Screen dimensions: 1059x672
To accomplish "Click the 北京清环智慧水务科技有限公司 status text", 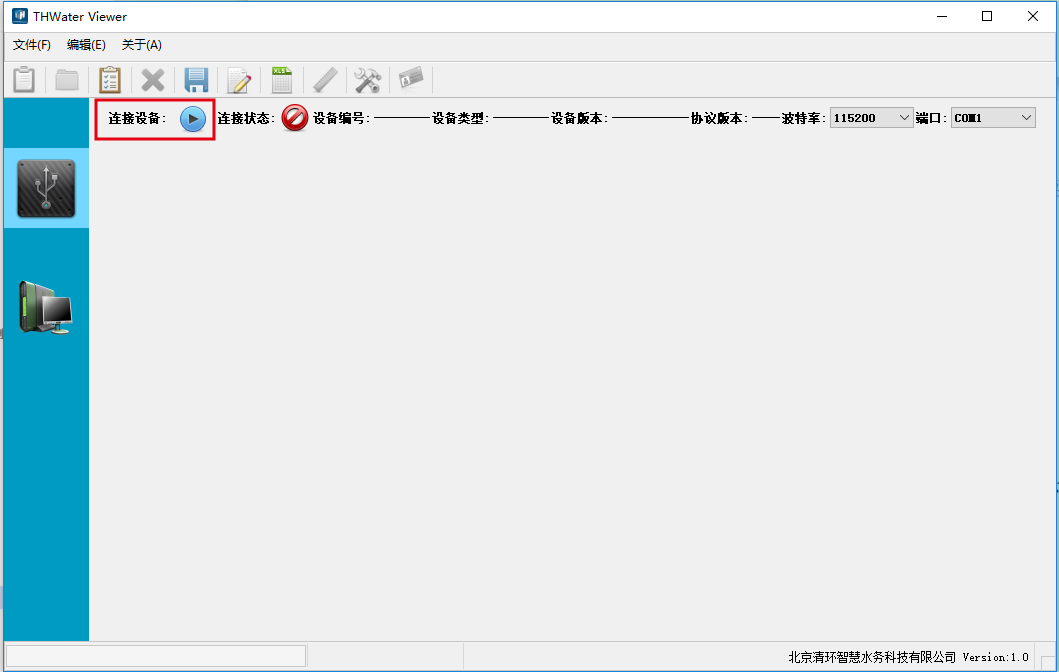I will (872, 657).
